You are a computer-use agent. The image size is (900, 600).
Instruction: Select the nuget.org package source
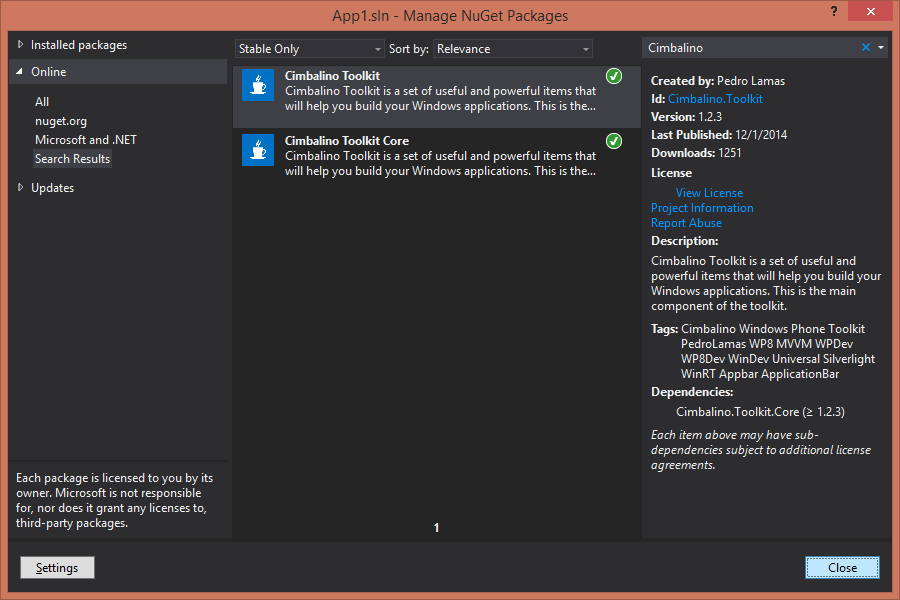tap(61, 121)
